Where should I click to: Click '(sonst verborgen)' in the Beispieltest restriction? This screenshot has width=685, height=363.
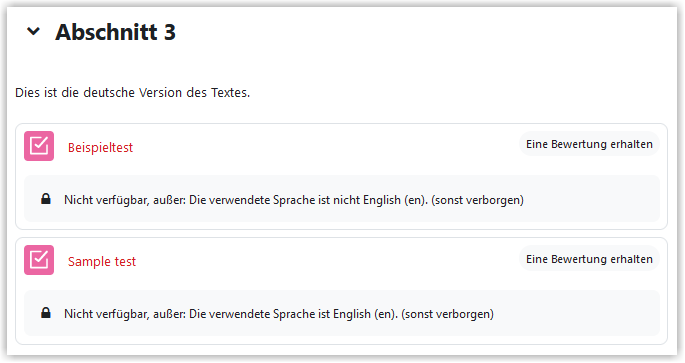[x=477, y=200]
